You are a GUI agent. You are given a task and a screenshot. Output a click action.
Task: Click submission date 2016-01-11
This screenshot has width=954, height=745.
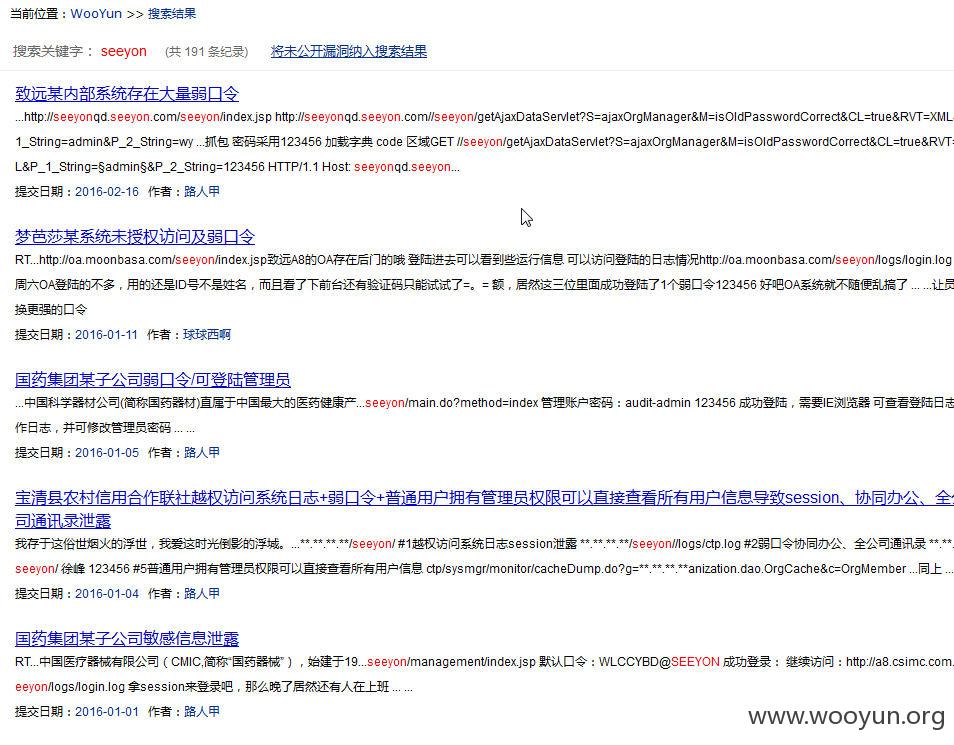[106, 335]
